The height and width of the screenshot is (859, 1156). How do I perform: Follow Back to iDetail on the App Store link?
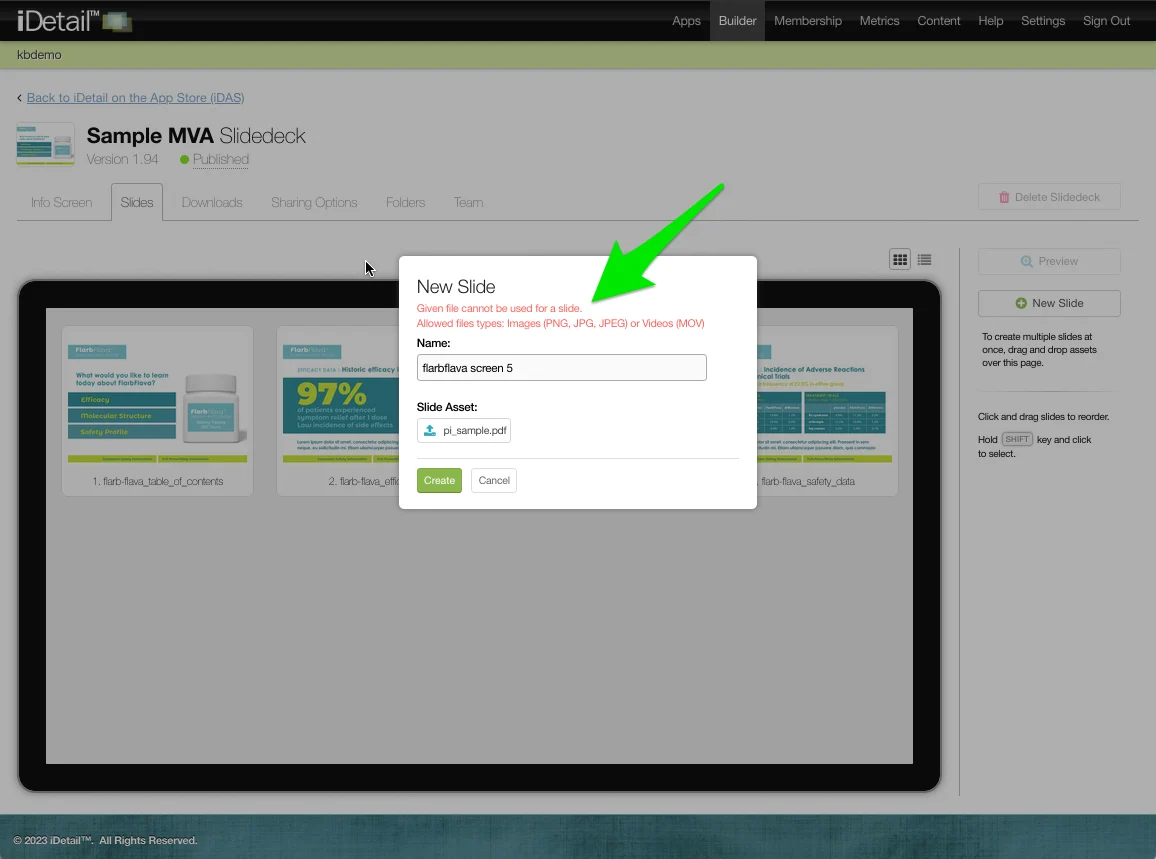pyautogui.click(x=136, y=98)
